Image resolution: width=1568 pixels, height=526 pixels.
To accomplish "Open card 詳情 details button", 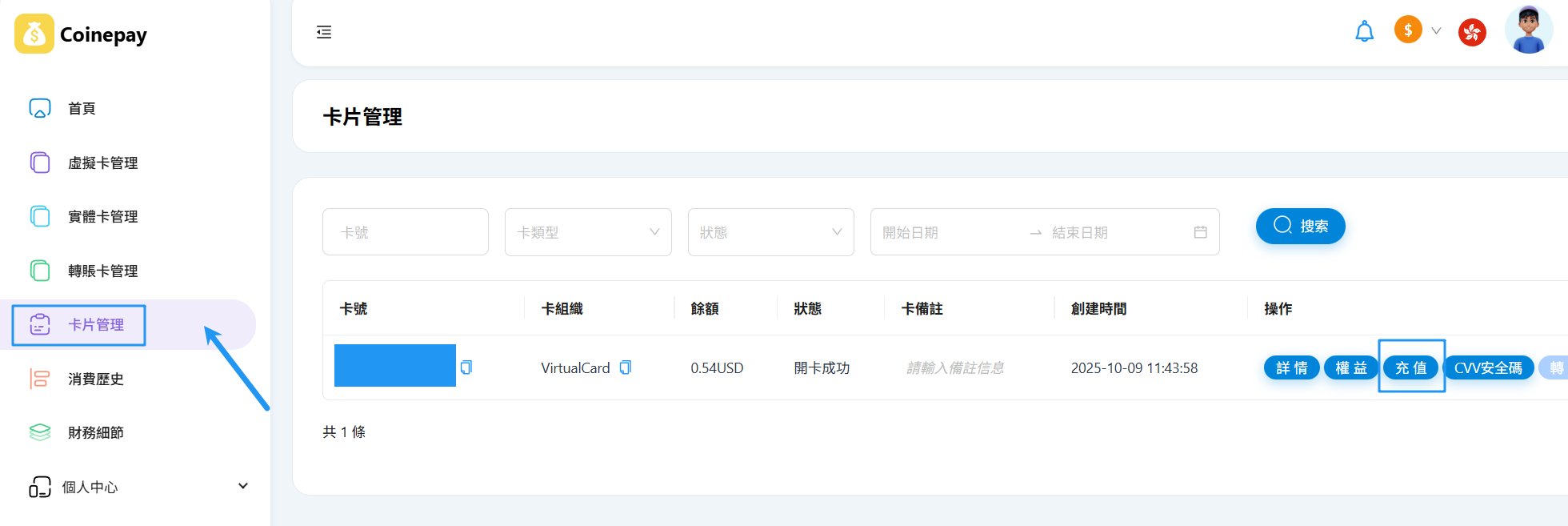I will pos(1291,367).
